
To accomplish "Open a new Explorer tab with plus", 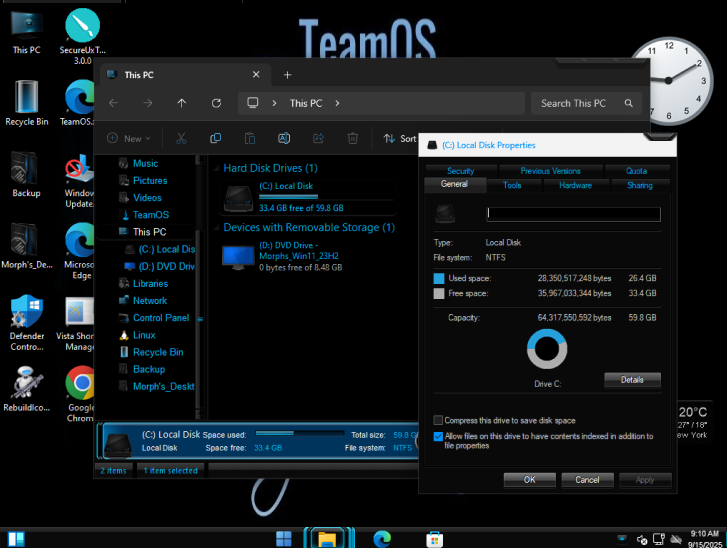I will coord(287,75).
